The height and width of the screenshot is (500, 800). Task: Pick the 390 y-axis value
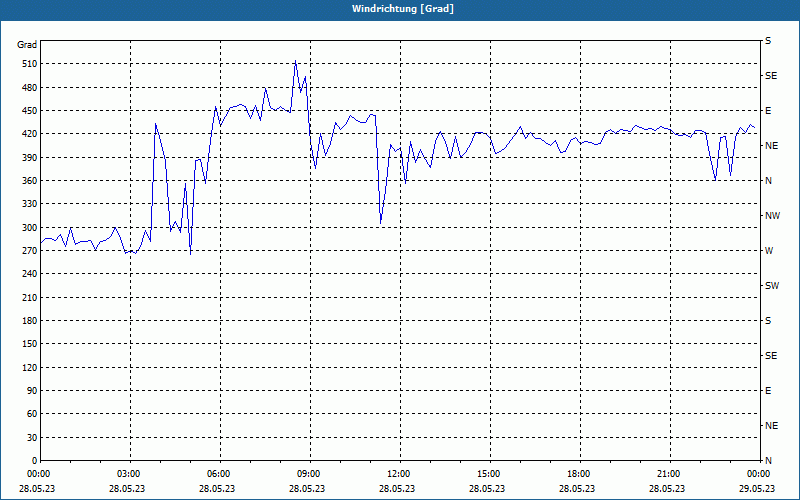point(29,157)
